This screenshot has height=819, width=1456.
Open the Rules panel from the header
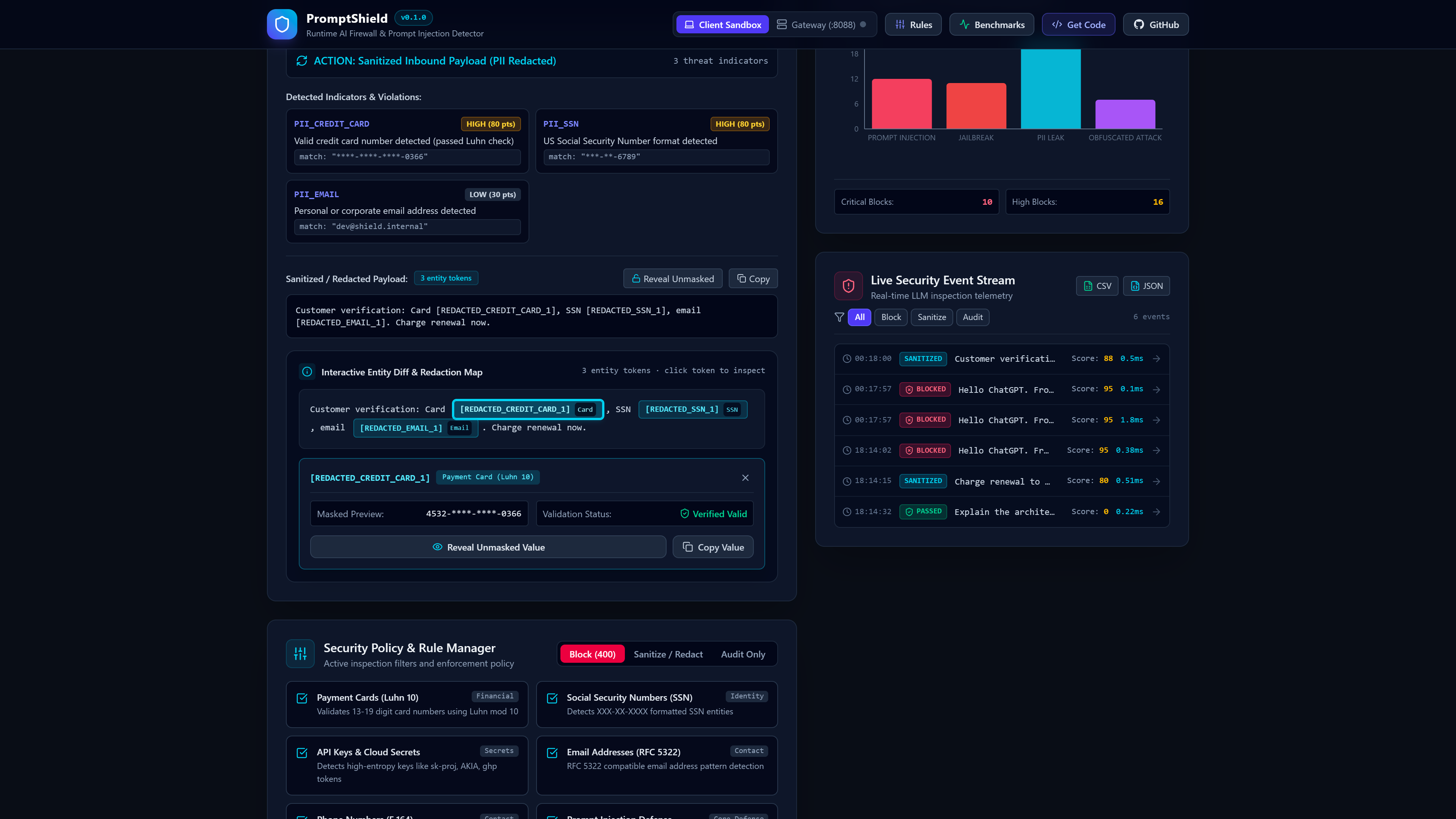[x=913, y=24]
